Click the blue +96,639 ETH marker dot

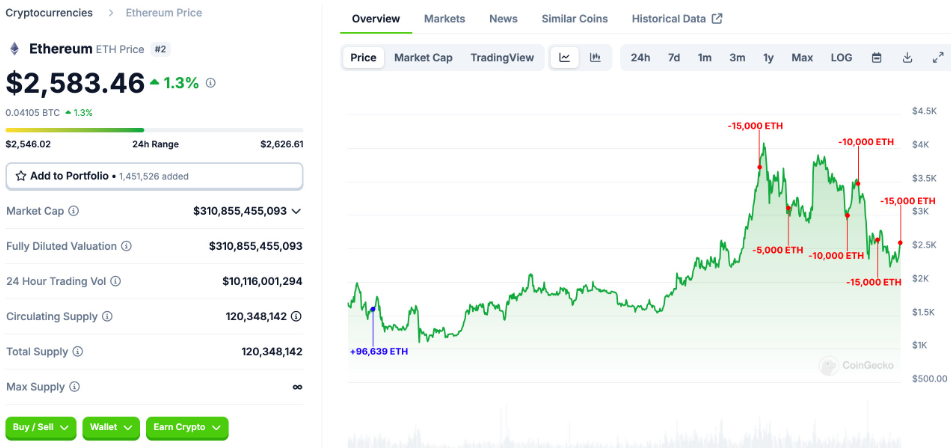(373, 309)
